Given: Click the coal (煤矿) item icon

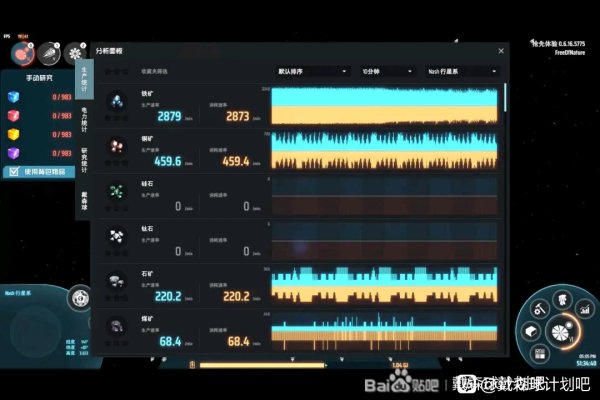Looking at the screenshot, I should click(117, 326).
